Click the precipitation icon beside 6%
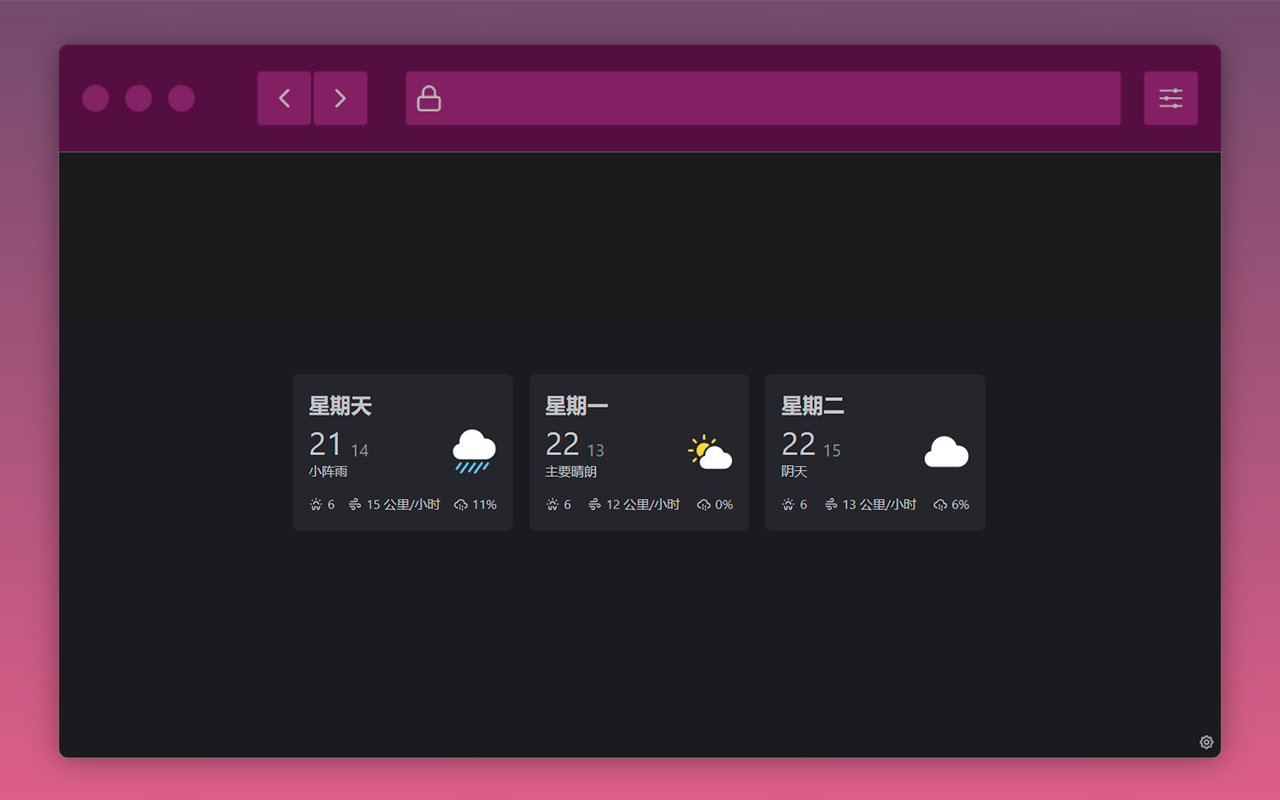The height and width of the screenshot is (800, 1280). [x=940, y=505]
